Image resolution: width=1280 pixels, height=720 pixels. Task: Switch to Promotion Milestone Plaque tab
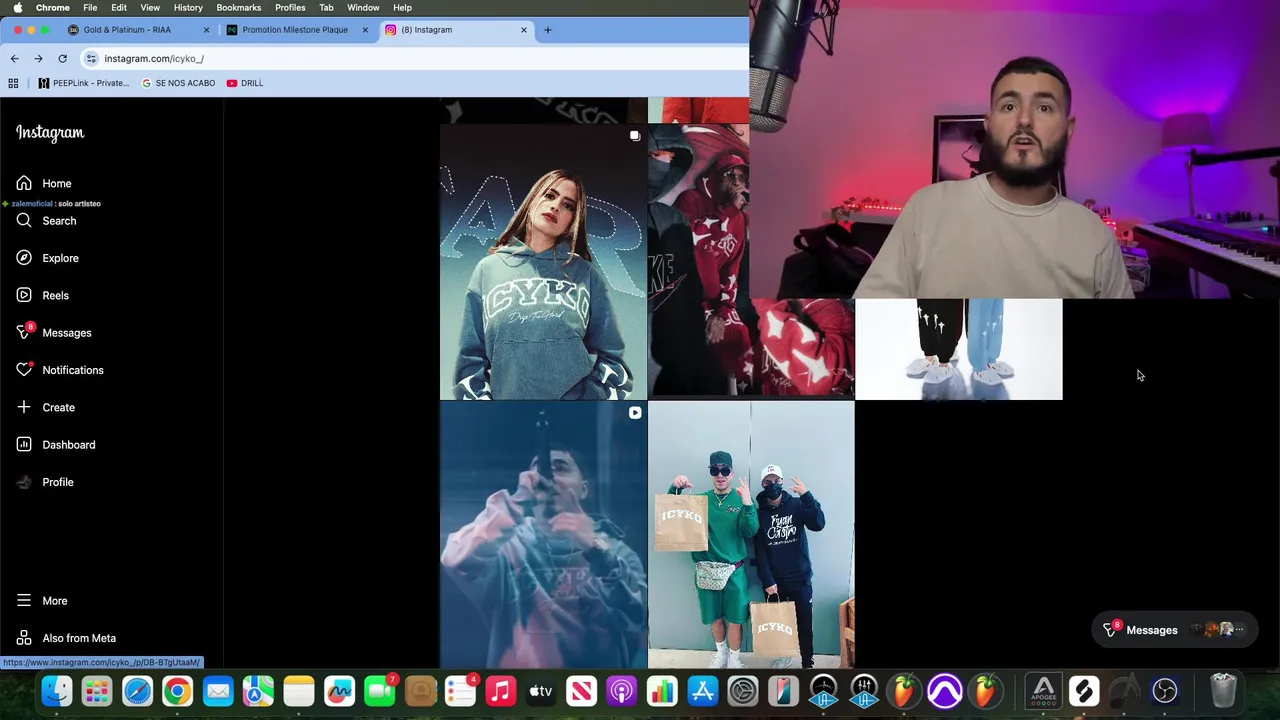pos(295,30)
